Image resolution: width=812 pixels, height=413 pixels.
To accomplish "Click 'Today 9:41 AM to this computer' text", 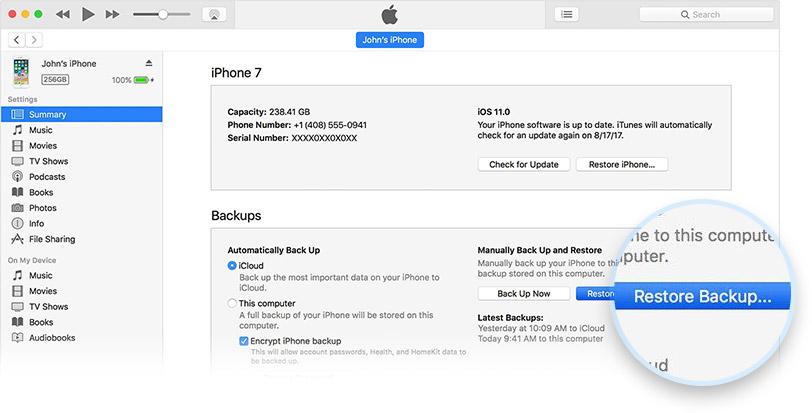I will 540,339.
